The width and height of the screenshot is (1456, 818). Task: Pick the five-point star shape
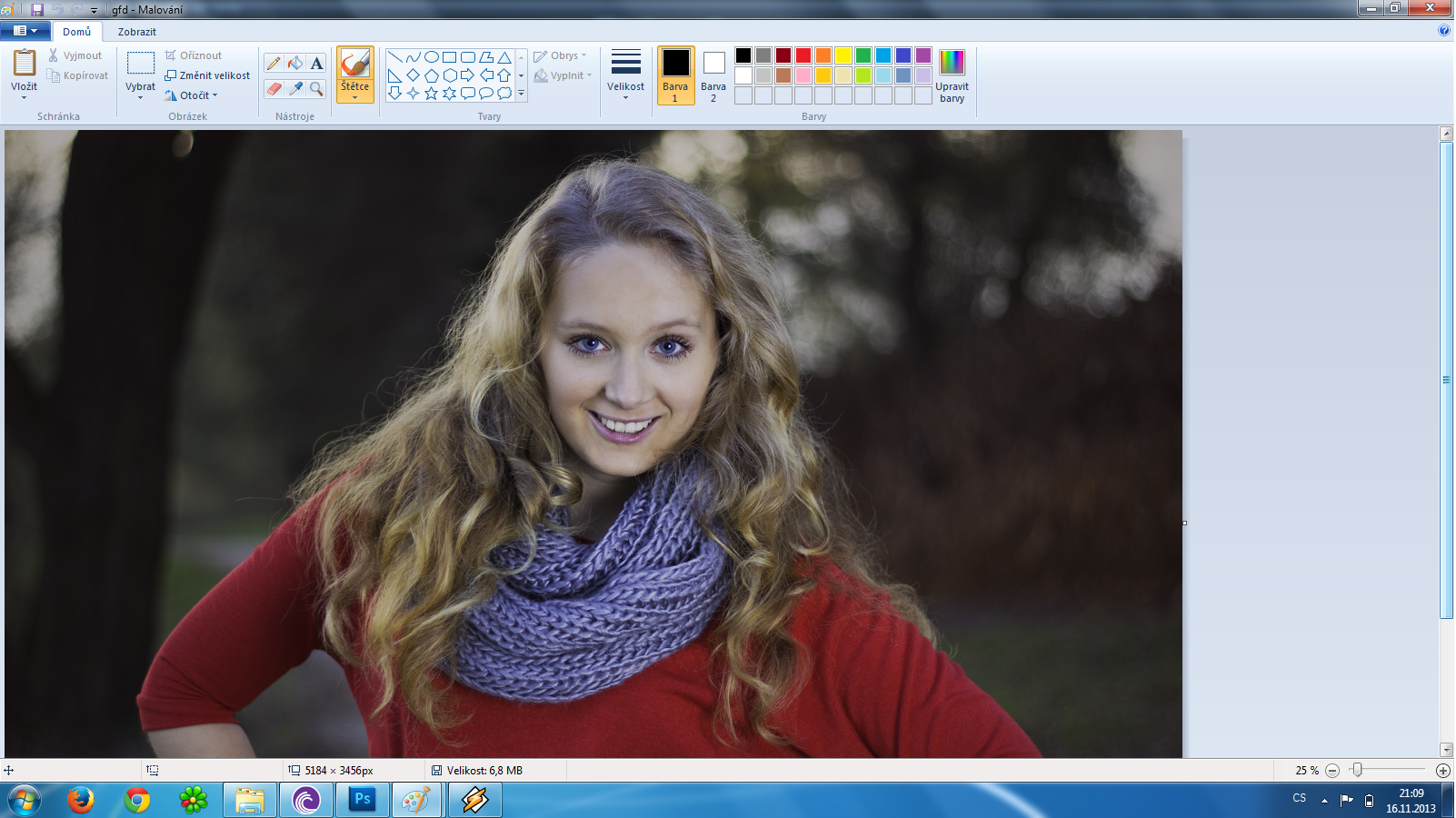point(431,94)
